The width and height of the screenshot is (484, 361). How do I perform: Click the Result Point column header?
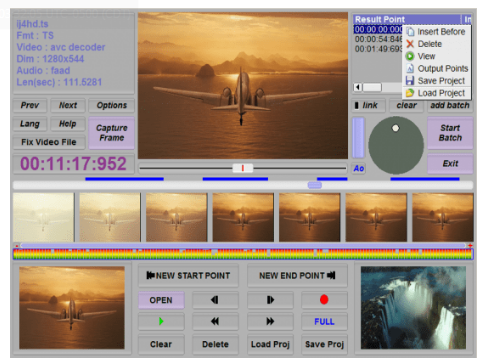407,19
